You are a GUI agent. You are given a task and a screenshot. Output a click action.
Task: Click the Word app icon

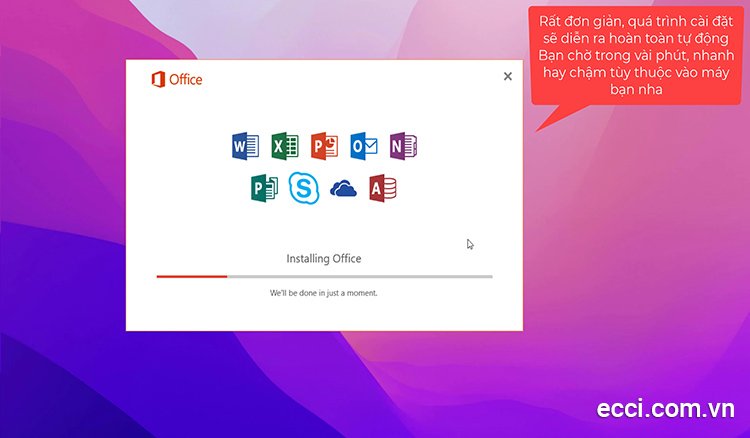[x=245, y=146]
